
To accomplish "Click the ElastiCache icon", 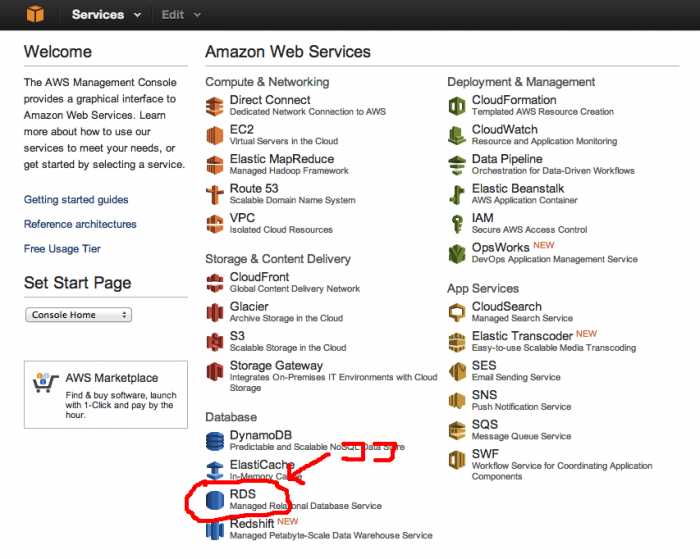I will tap(215, 471).
